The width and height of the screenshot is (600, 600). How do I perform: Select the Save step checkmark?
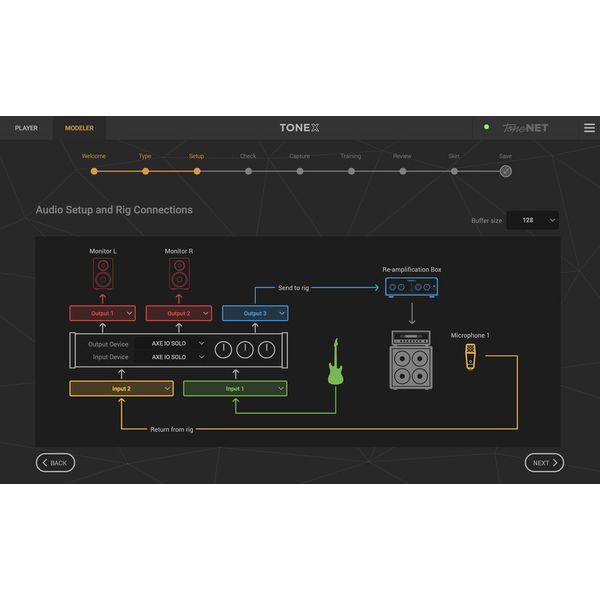coord(506,171)
